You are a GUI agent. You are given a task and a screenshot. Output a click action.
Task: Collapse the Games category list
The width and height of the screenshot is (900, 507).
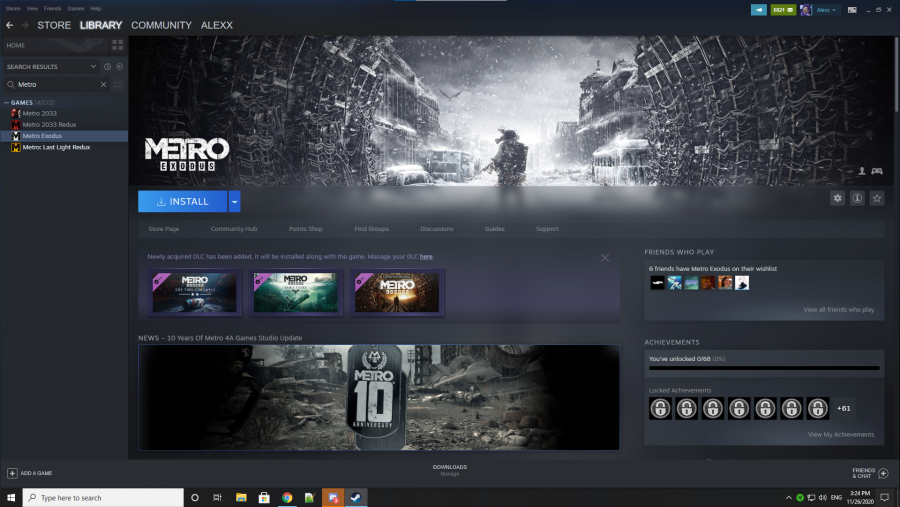[x=6, y=102]
